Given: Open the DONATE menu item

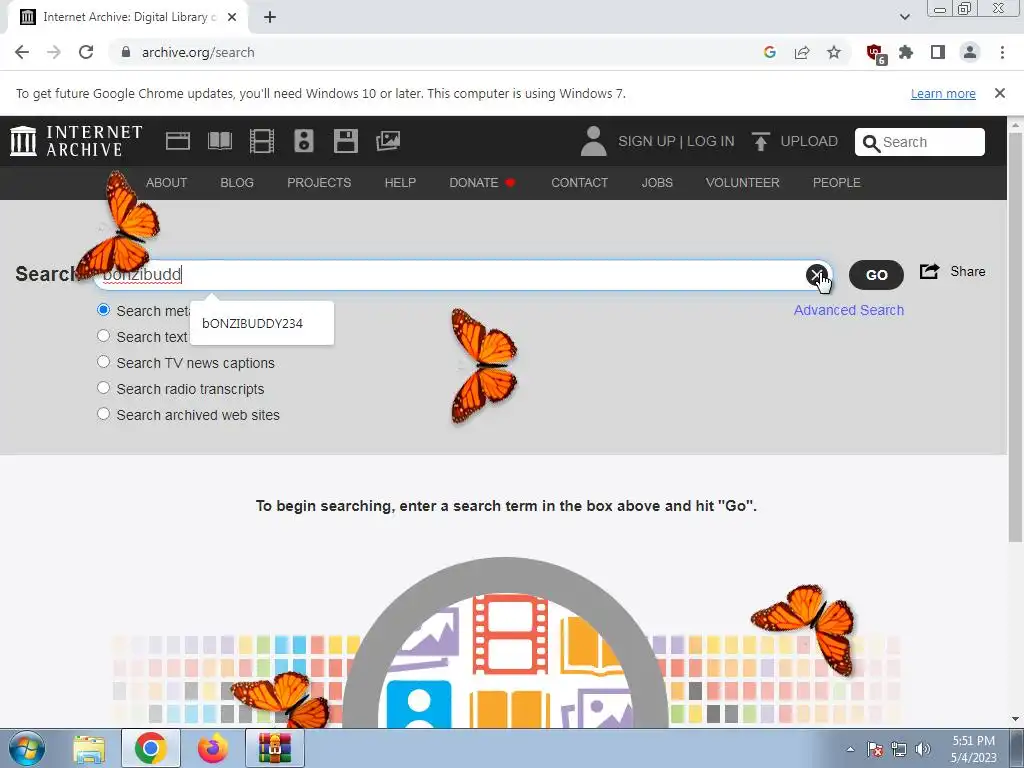Looking at the screenshot, I should [482, 183].
